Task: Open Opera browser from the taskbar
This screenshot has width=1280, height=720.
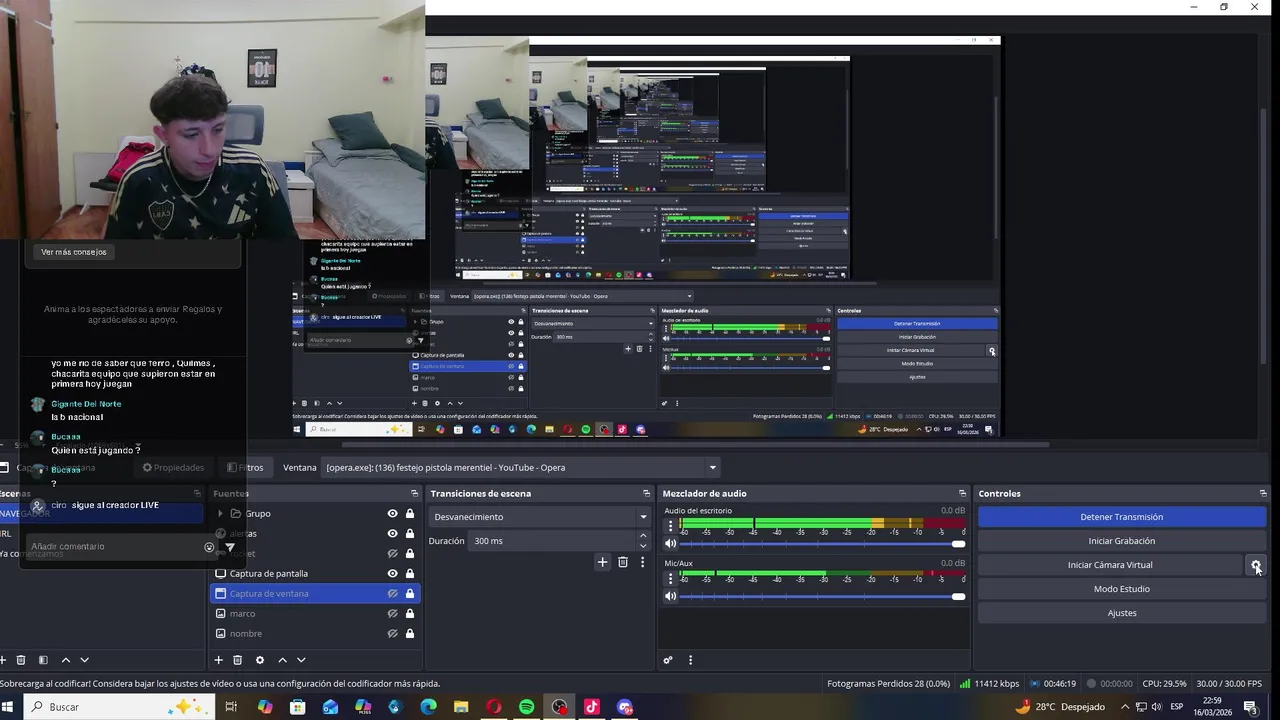Action: pyautogui.click(x=494, y=707)
